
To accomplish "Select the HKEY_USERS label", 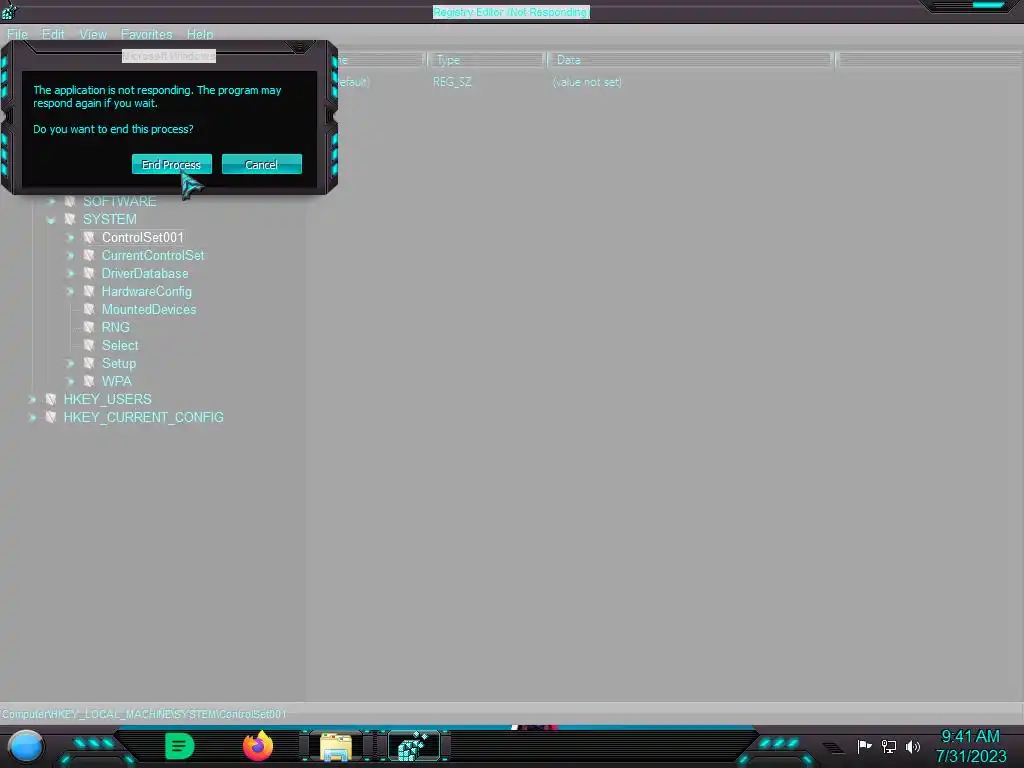I will point(108,399).
